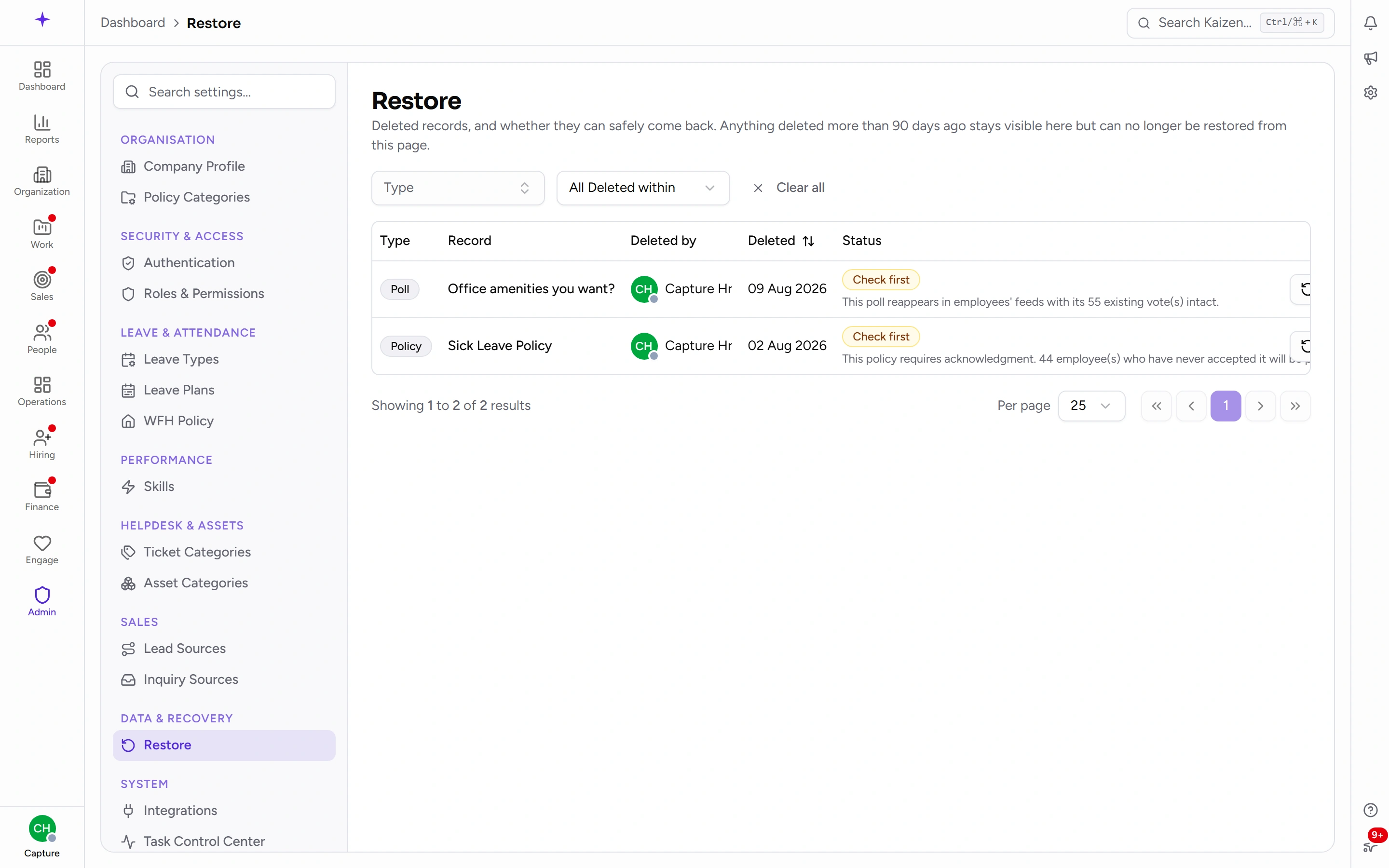This screenshot has width=1389, height=868.
Task: Expand the Type filter dropdown
Action: pos(457,188)
